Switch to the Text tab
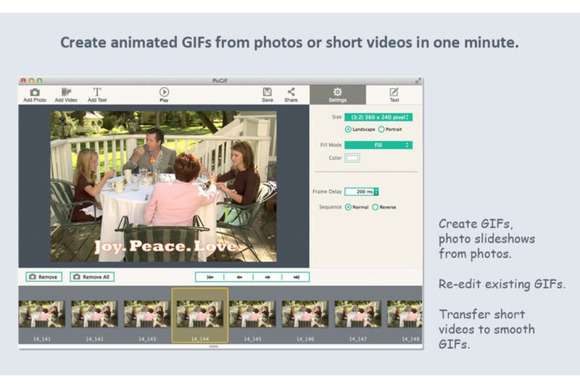The height and width of the screenshot is (388, 580). (x=394, y=95)
